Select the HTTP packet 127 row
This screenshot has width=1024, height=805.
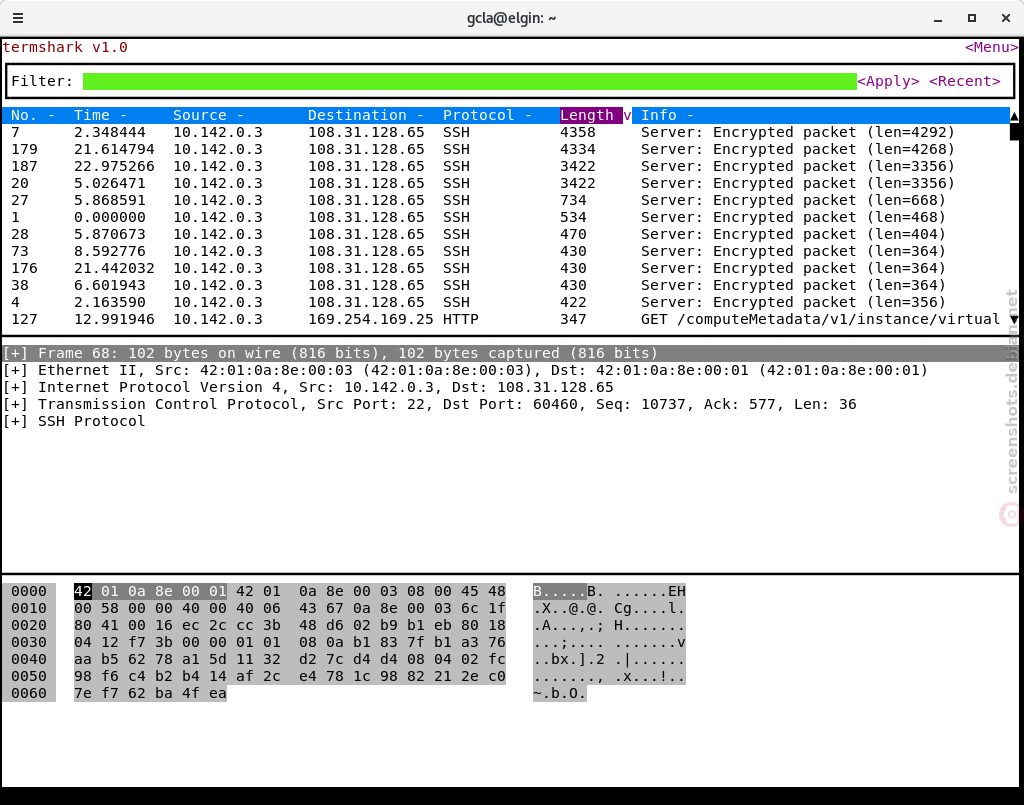(x=506, y=319)
